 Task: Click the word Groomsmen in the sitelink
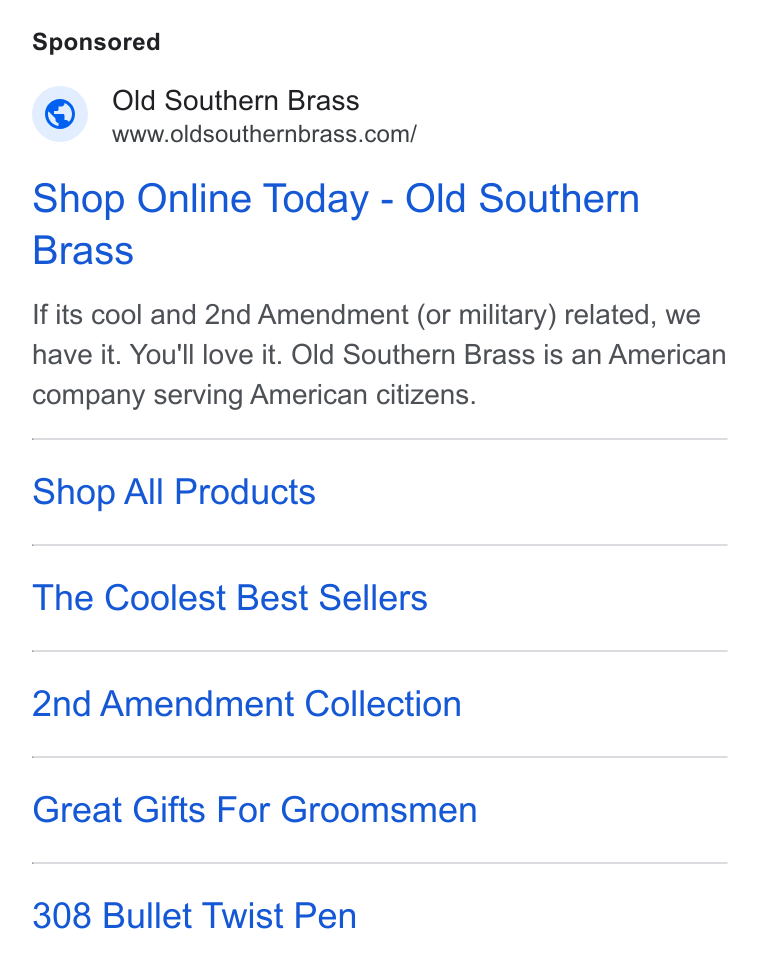click(x=379, y=809)
